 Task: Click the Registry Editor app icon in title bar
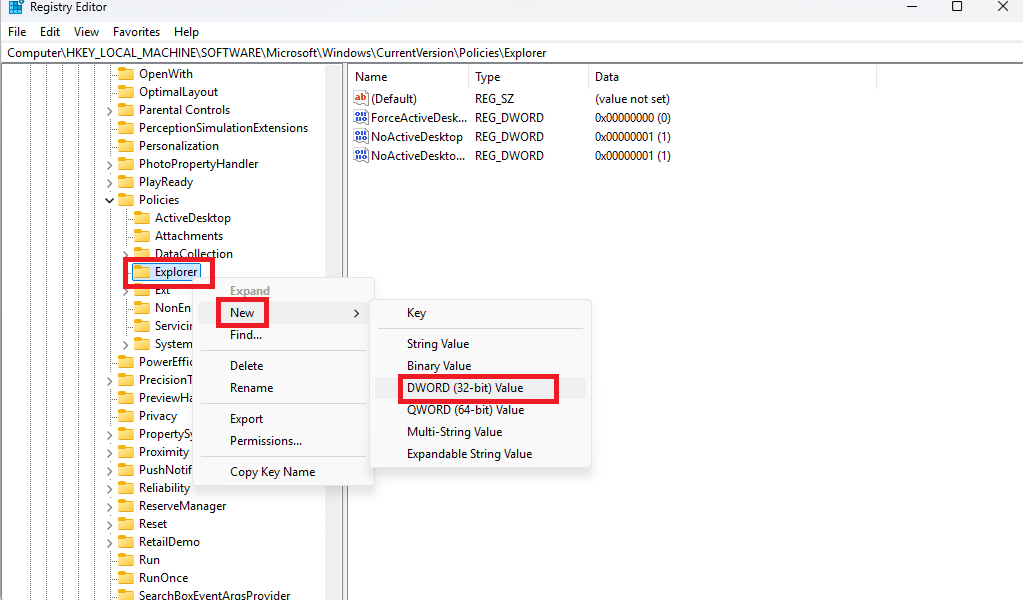[16, 7]
